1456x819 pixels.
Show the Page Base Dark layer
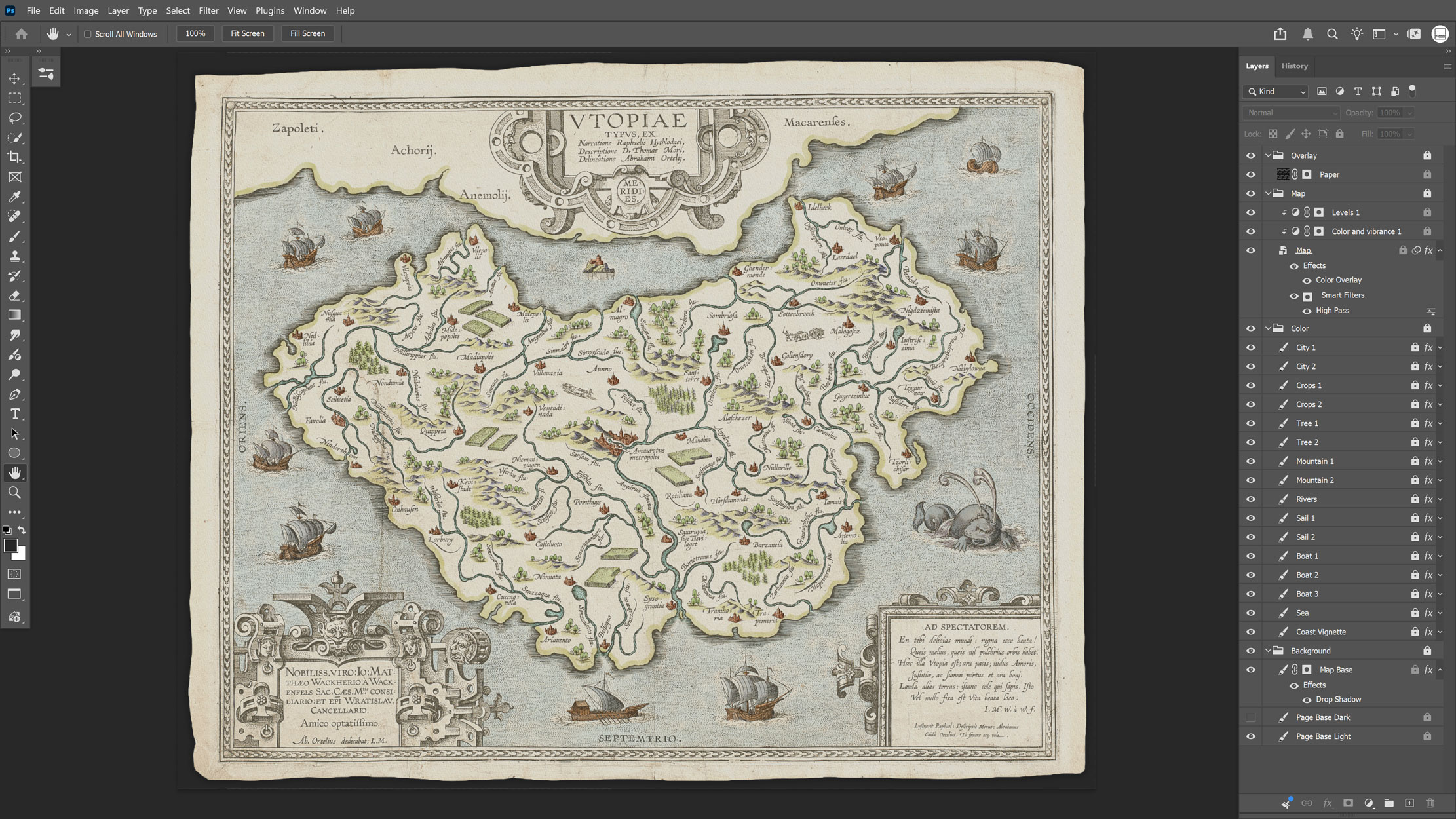click(1250, 717)
